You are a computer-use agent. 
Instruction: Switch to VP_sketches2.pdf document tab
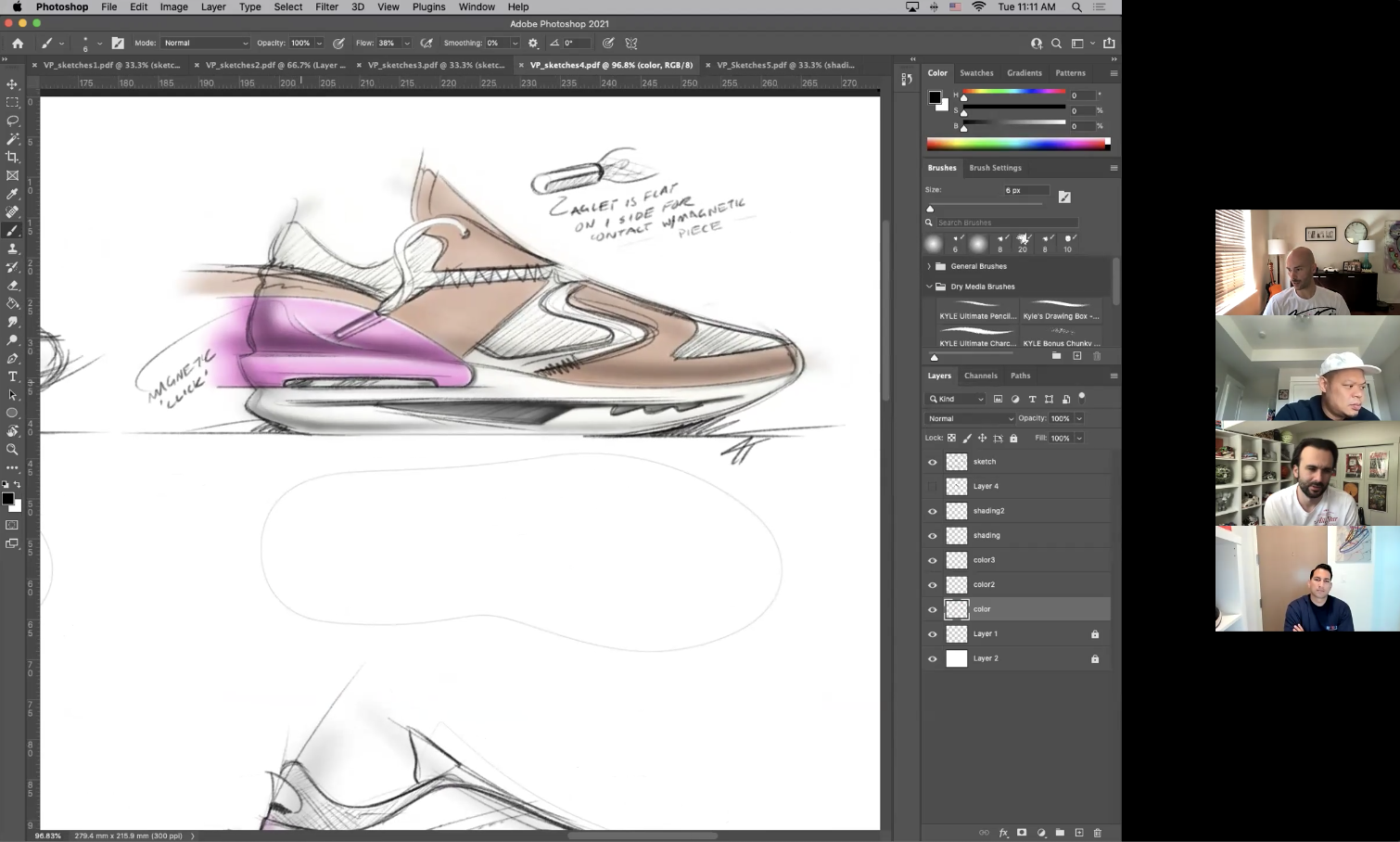click(x=275, y=65)
